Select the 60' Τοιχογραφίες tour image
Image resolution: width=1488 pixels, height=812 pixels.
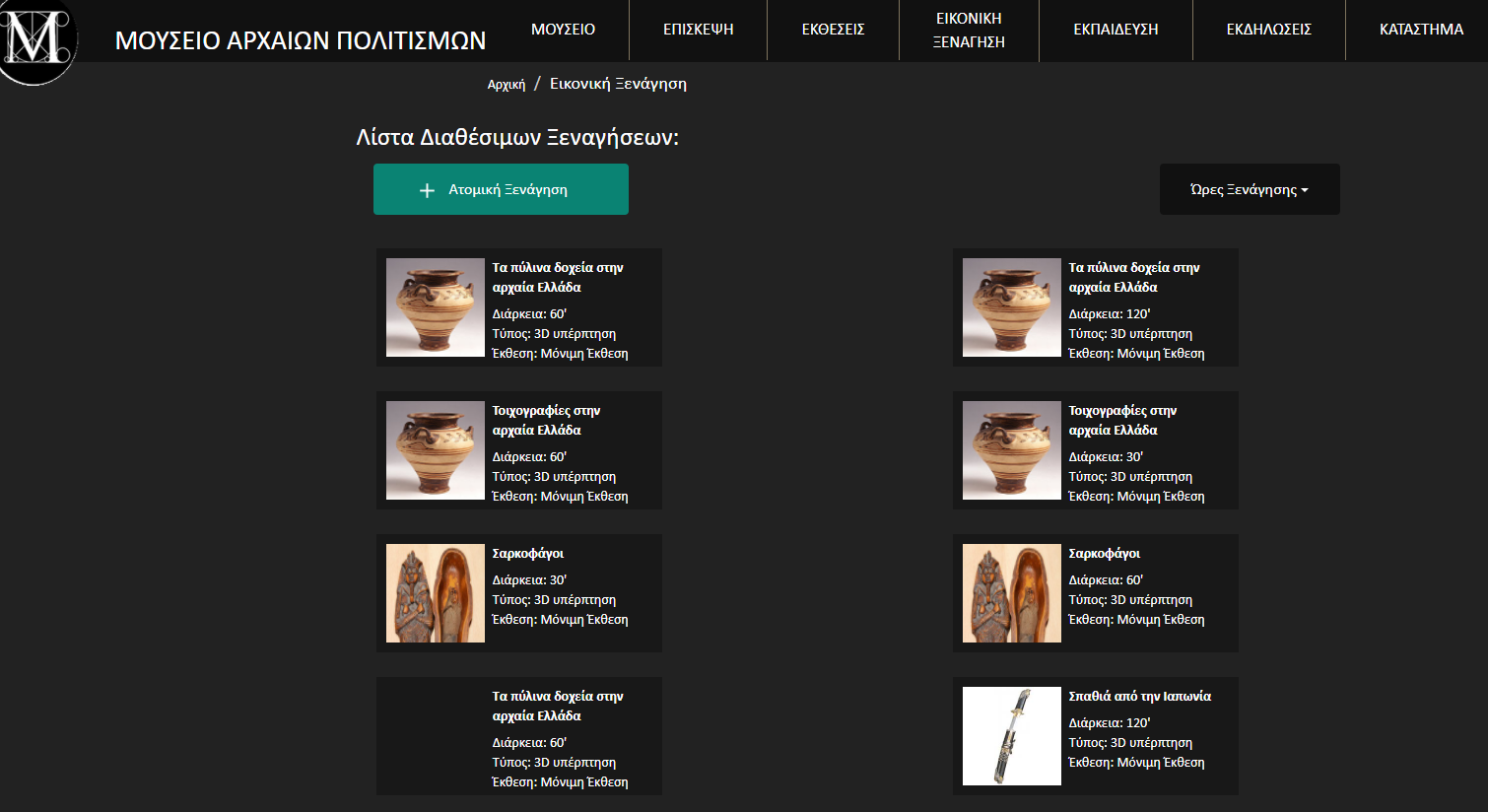(436, 450)
